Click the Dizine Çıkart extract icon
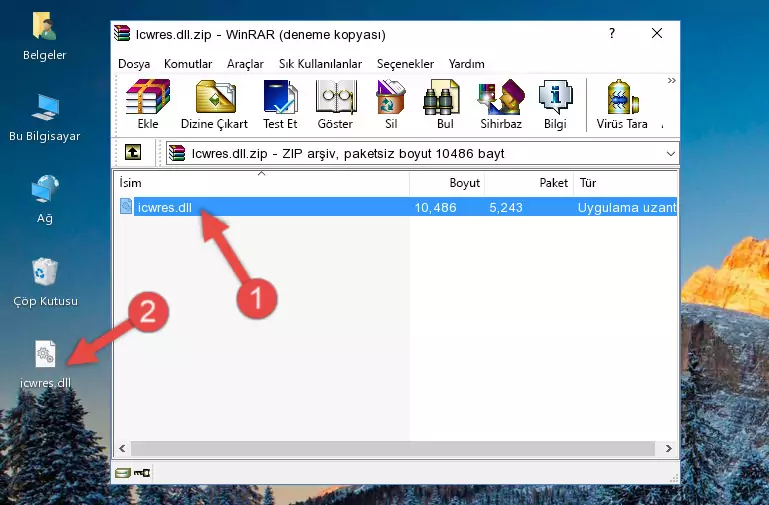The width and height of the screenshot is (769, 505). click(x=214, y=104)
